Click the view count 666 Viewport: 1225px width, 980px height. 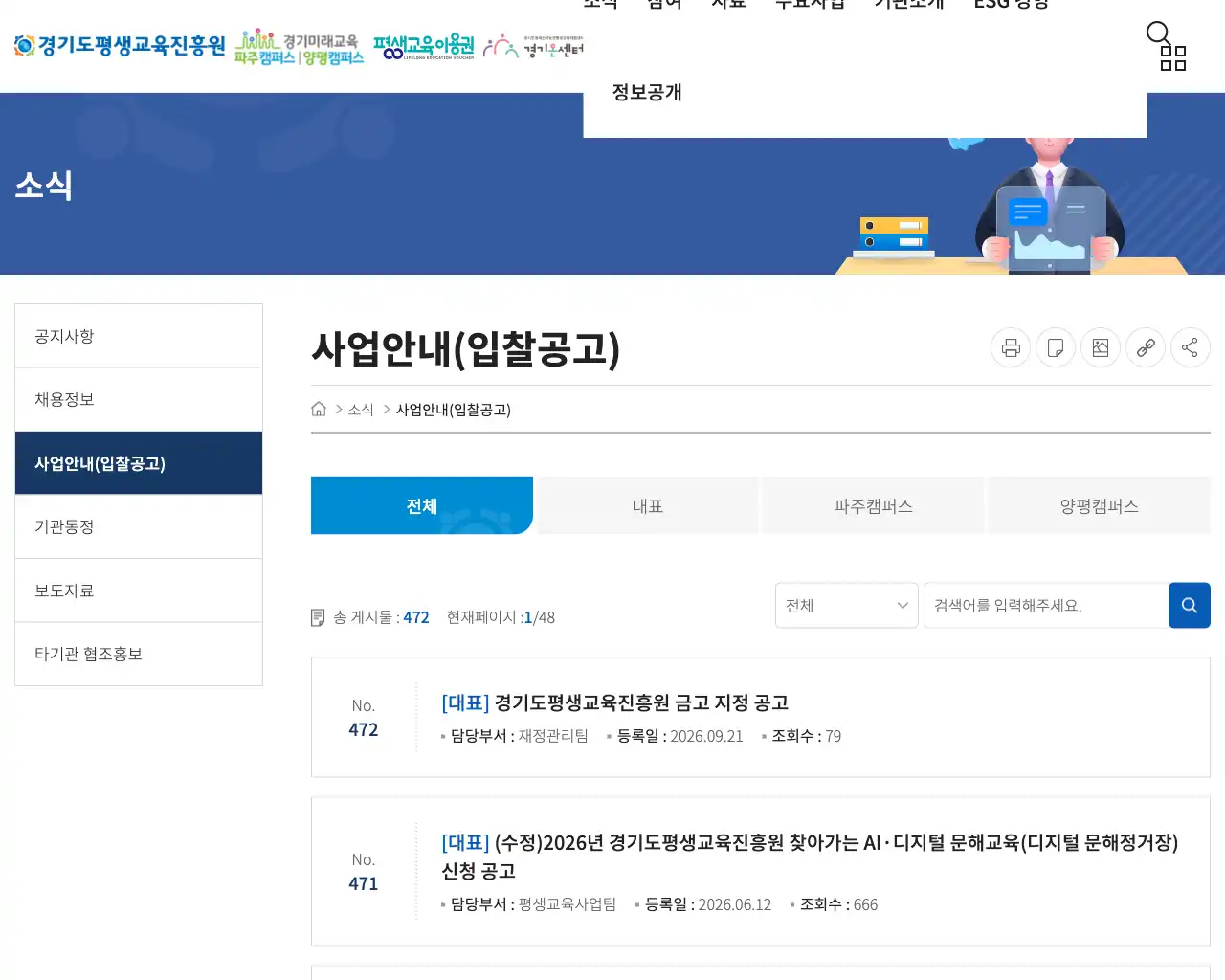[865, 904]
